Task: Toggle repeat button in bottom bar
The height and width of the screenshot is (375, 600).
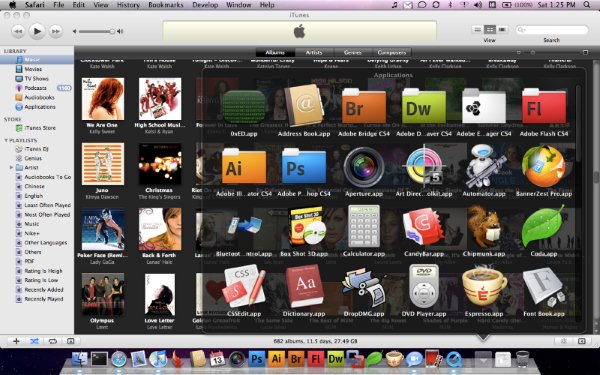Action: 53,341
